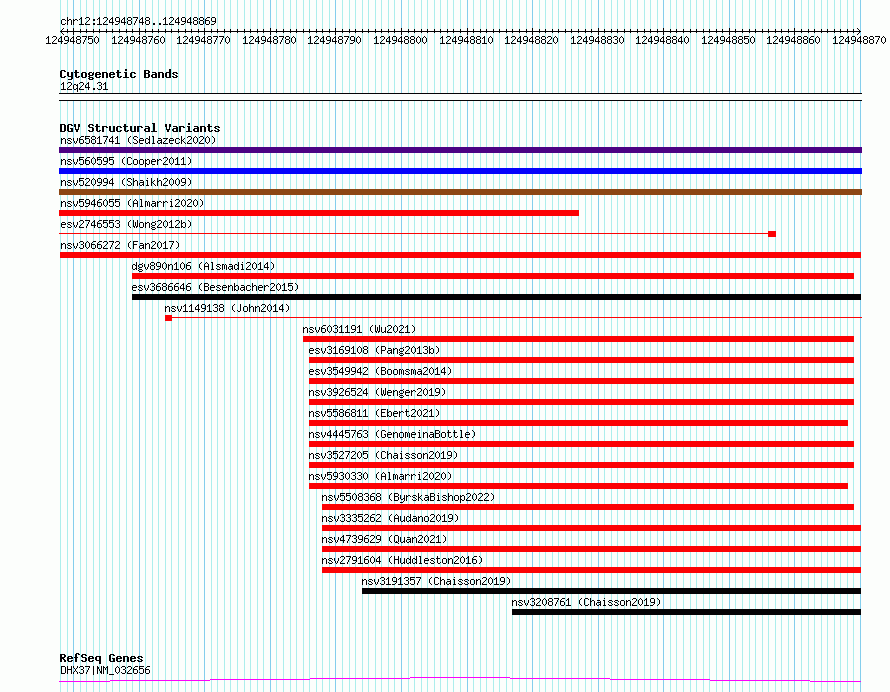This screenshot has height=692, width=890.
Task: Open the nsv4445763 (GenomeinaBottle) label
Action: 392,434
